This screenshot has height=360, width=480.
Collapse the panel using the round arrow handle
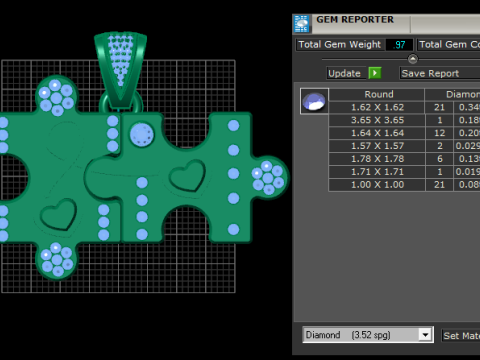[x=413, y=59]
